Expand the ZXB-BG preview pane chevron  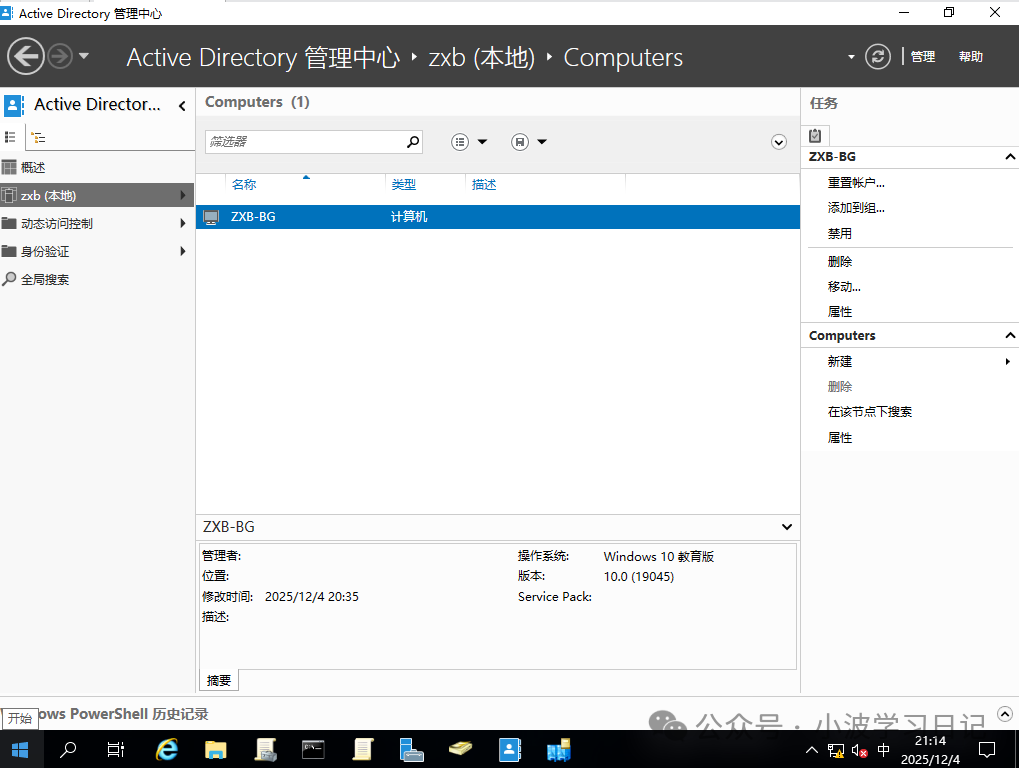(786, 526)
